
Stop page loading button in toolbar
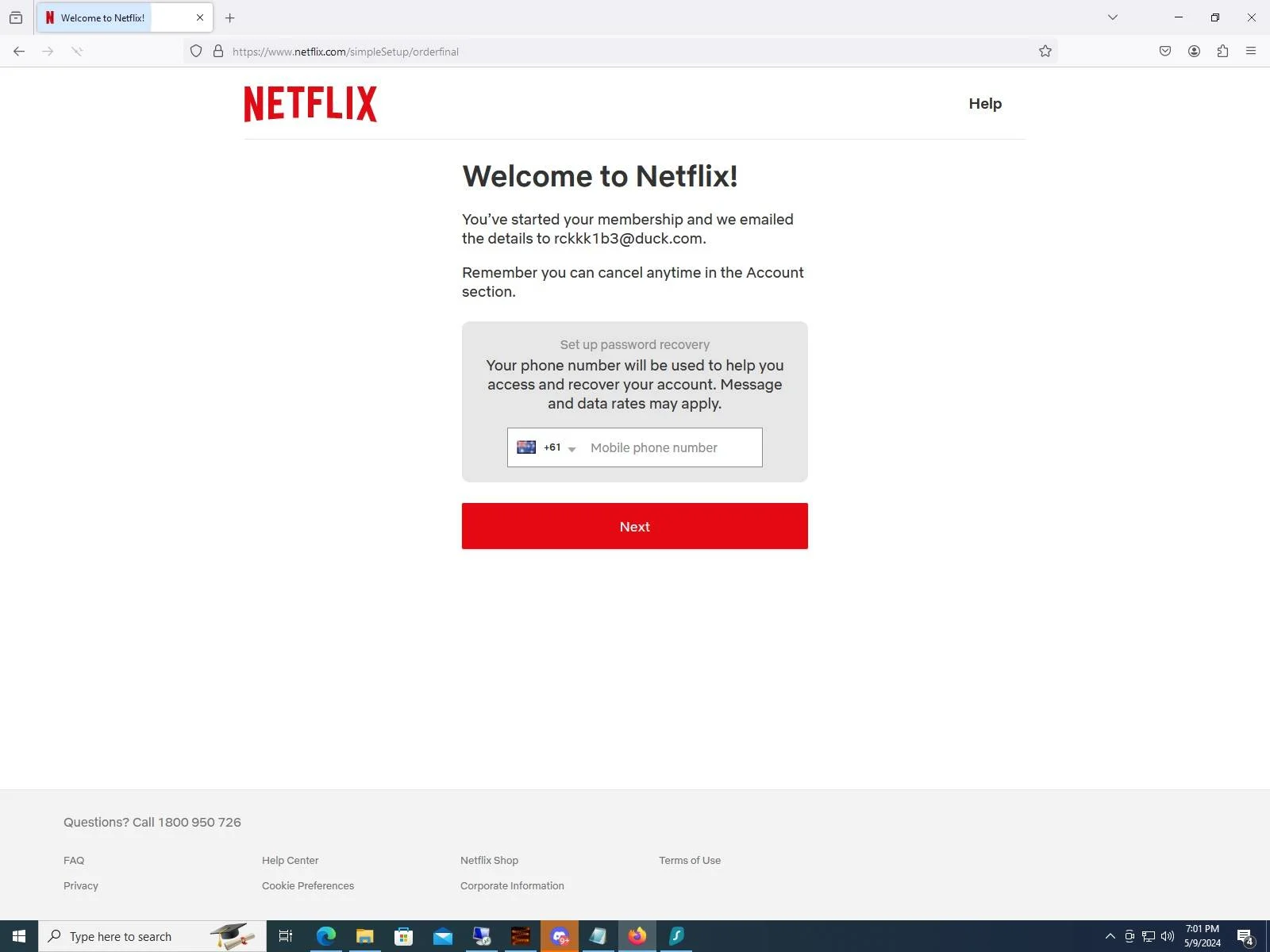[77, 52]
